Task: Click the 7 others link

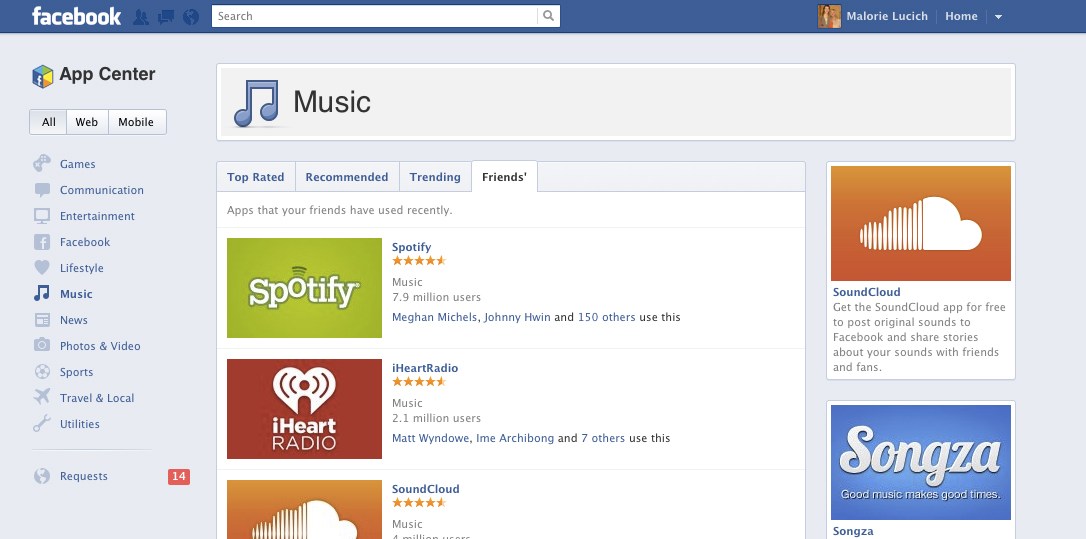Action: pos(603,438)
